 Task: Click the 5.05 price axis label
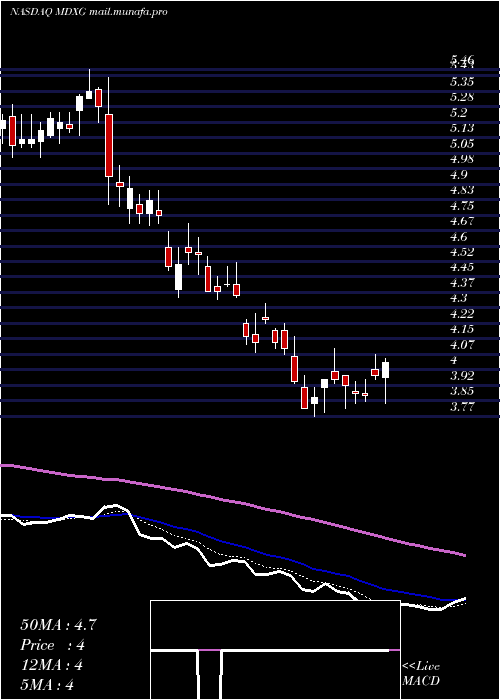462,143
